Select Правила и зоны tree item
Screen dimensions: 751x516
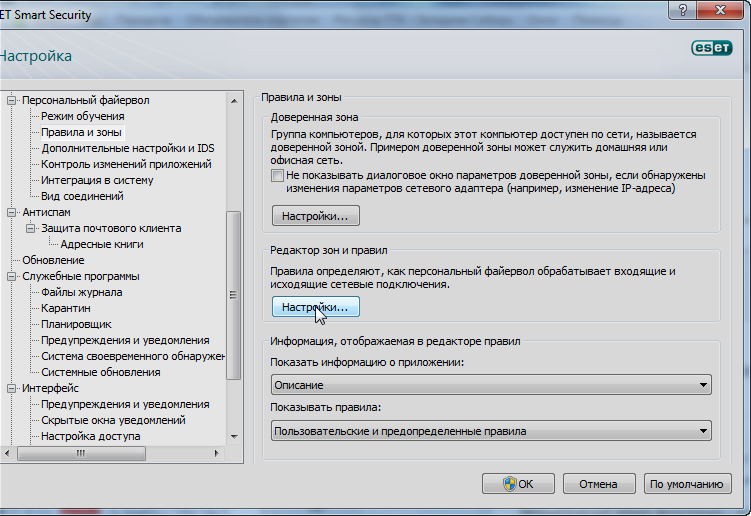(81, 132)
